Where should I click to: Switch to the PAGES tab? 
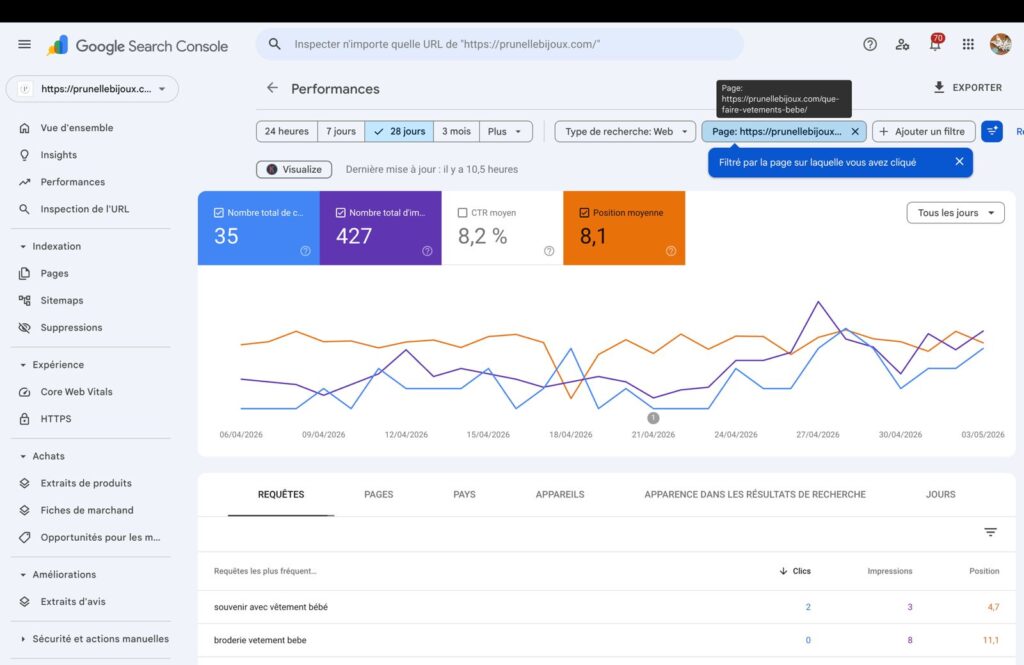point(379,495)
